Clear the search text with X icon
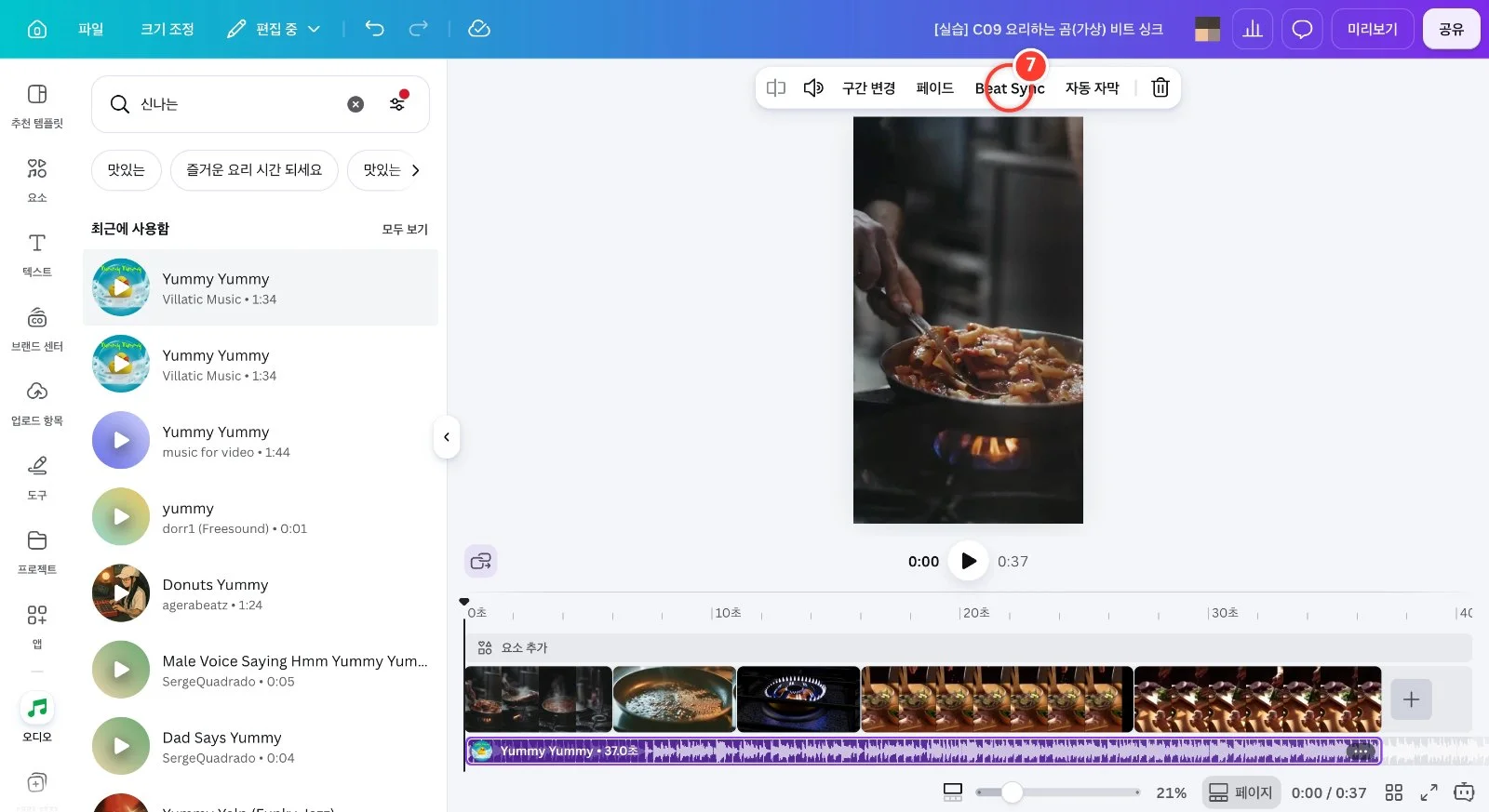This screenshot has height=812, width=1489. point(355,104)
